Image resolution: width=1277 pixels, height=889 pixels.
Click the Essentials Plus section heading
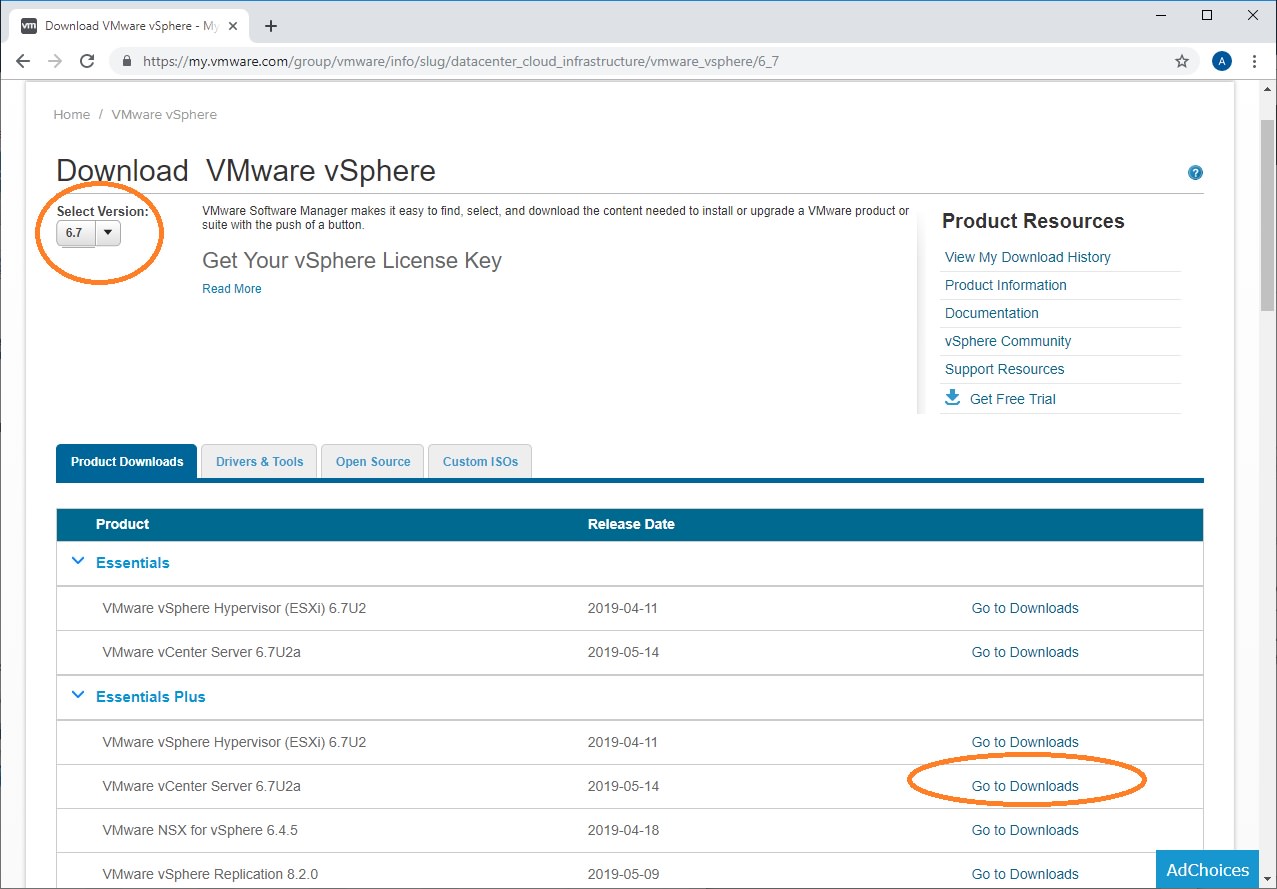point(151,697)
